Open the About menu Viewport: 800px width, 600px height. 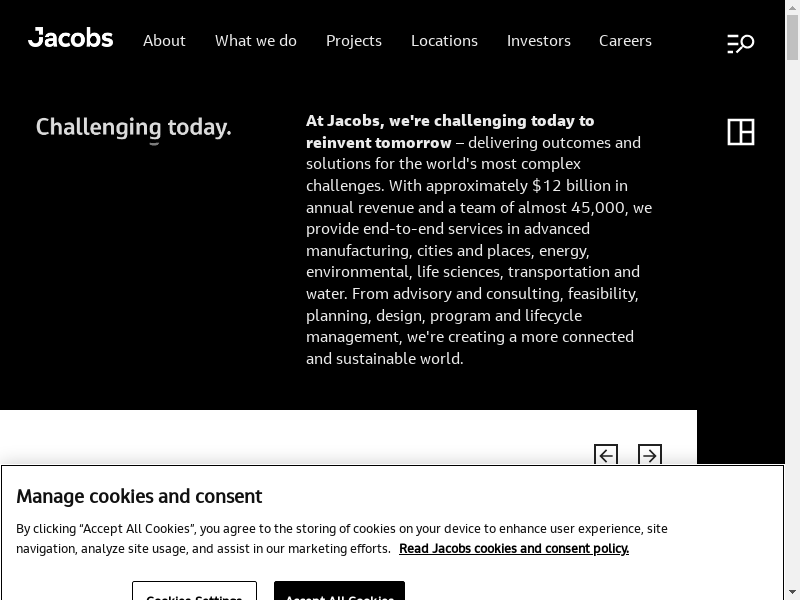(164, 41)
